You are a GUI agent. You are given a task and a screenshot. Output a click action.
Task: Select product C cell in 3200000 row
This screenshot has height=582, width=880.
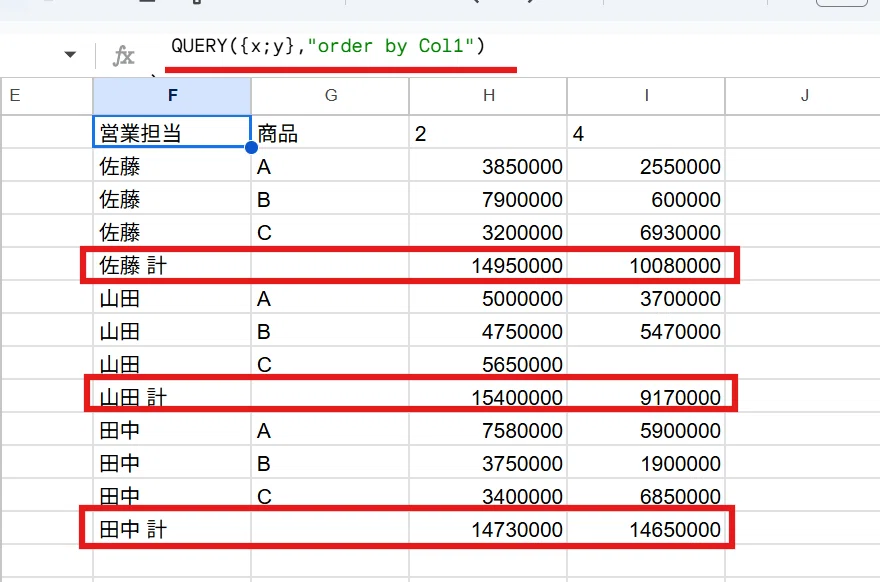click(x=331, y=231)
